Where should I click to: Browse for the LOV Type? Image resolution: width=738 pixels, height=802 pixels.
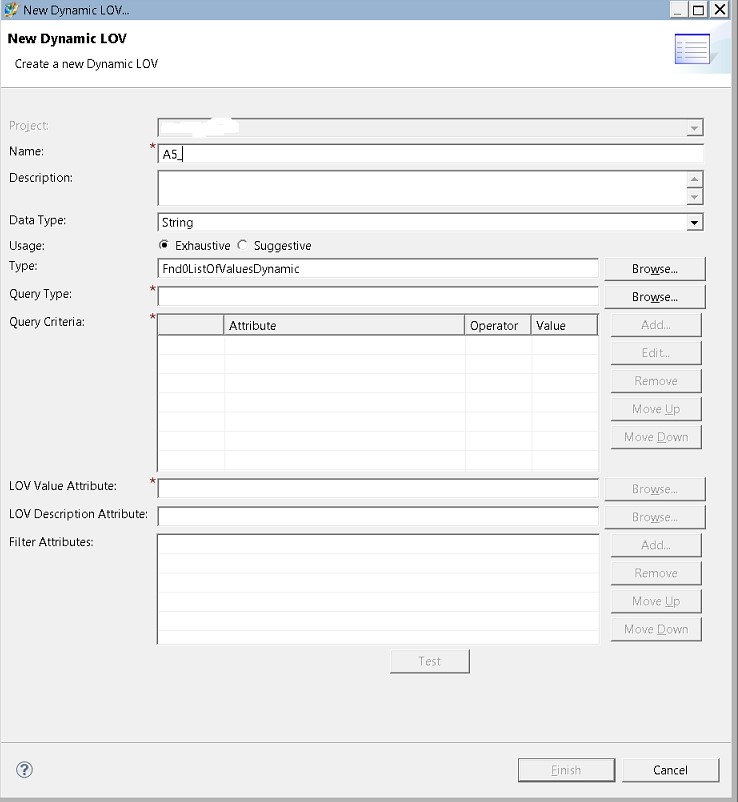[x=655, y=269]
